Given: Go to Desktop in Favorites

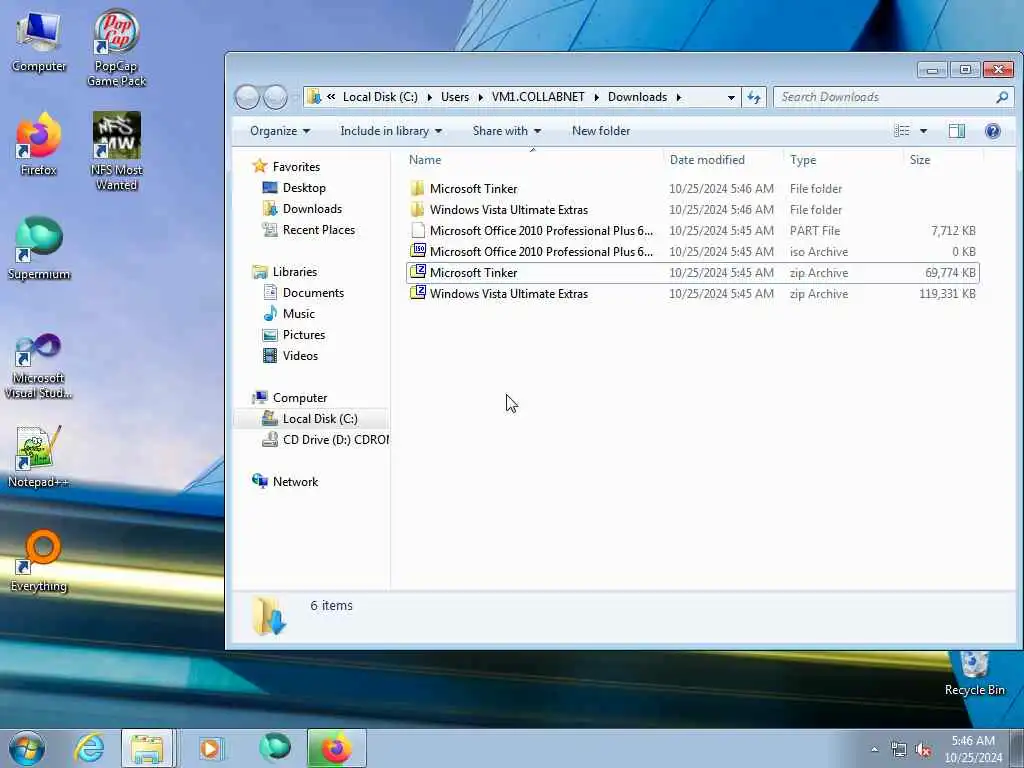Looking at the screenshot, I should [294, 188].
